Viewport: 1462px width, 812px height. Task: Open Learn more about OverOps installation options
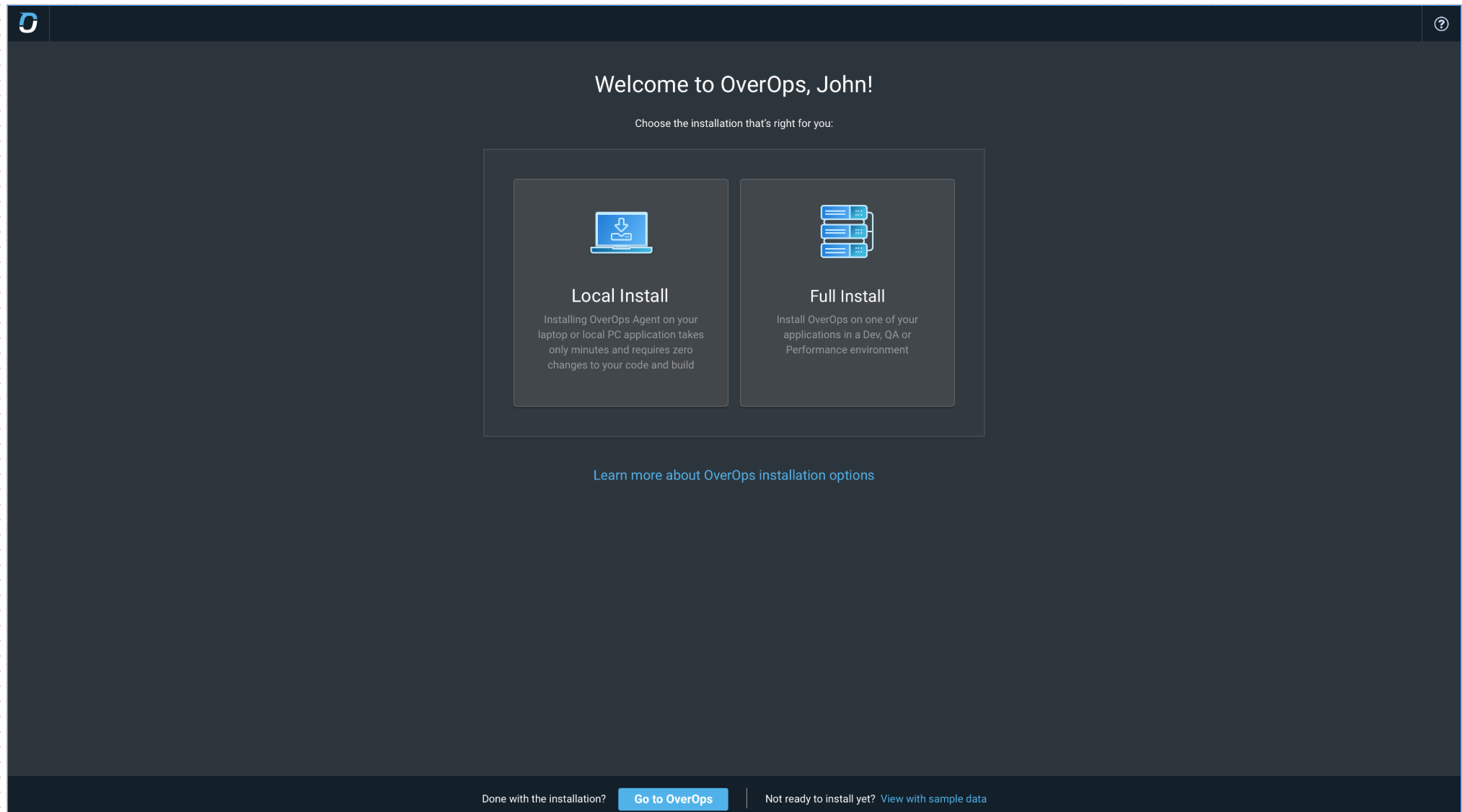(x=733, y=475)
